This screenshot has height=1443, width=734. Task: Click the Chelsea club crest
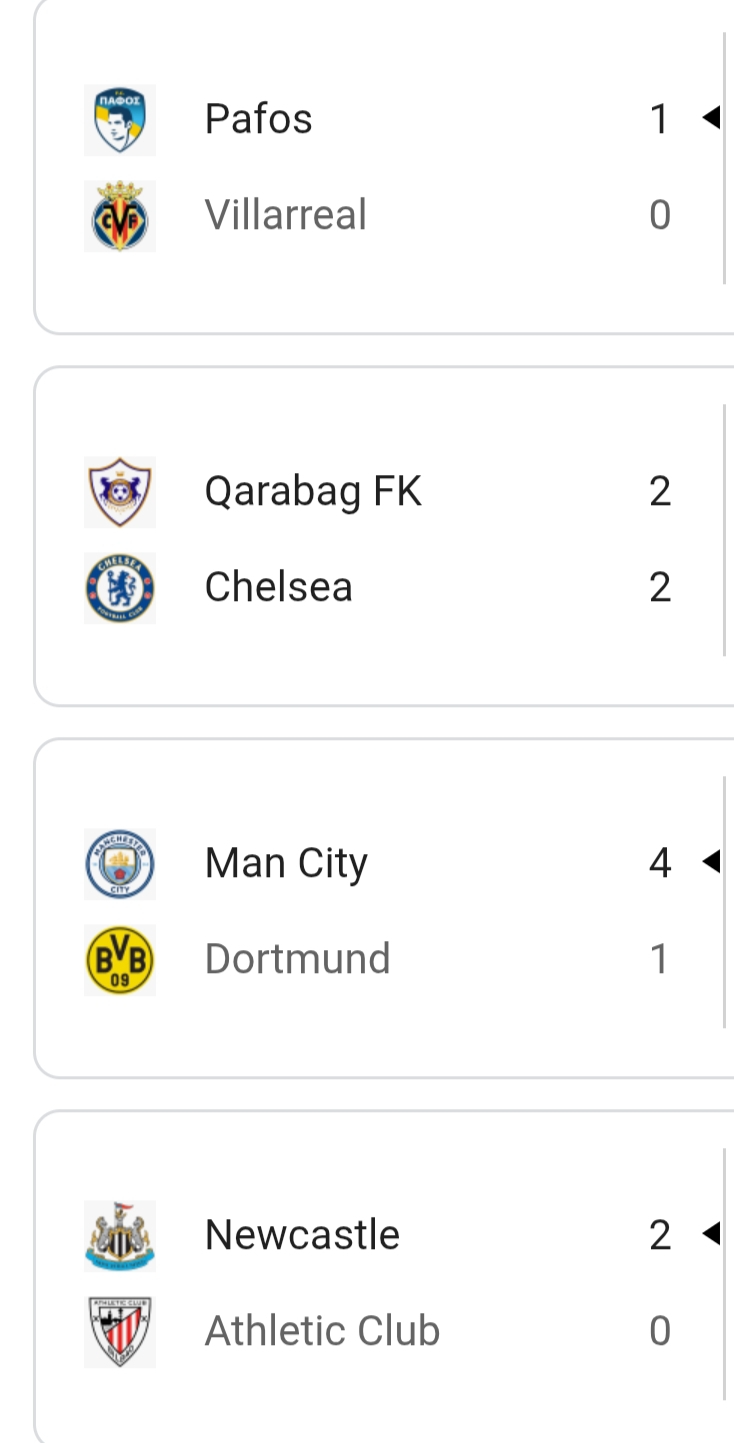120,588
